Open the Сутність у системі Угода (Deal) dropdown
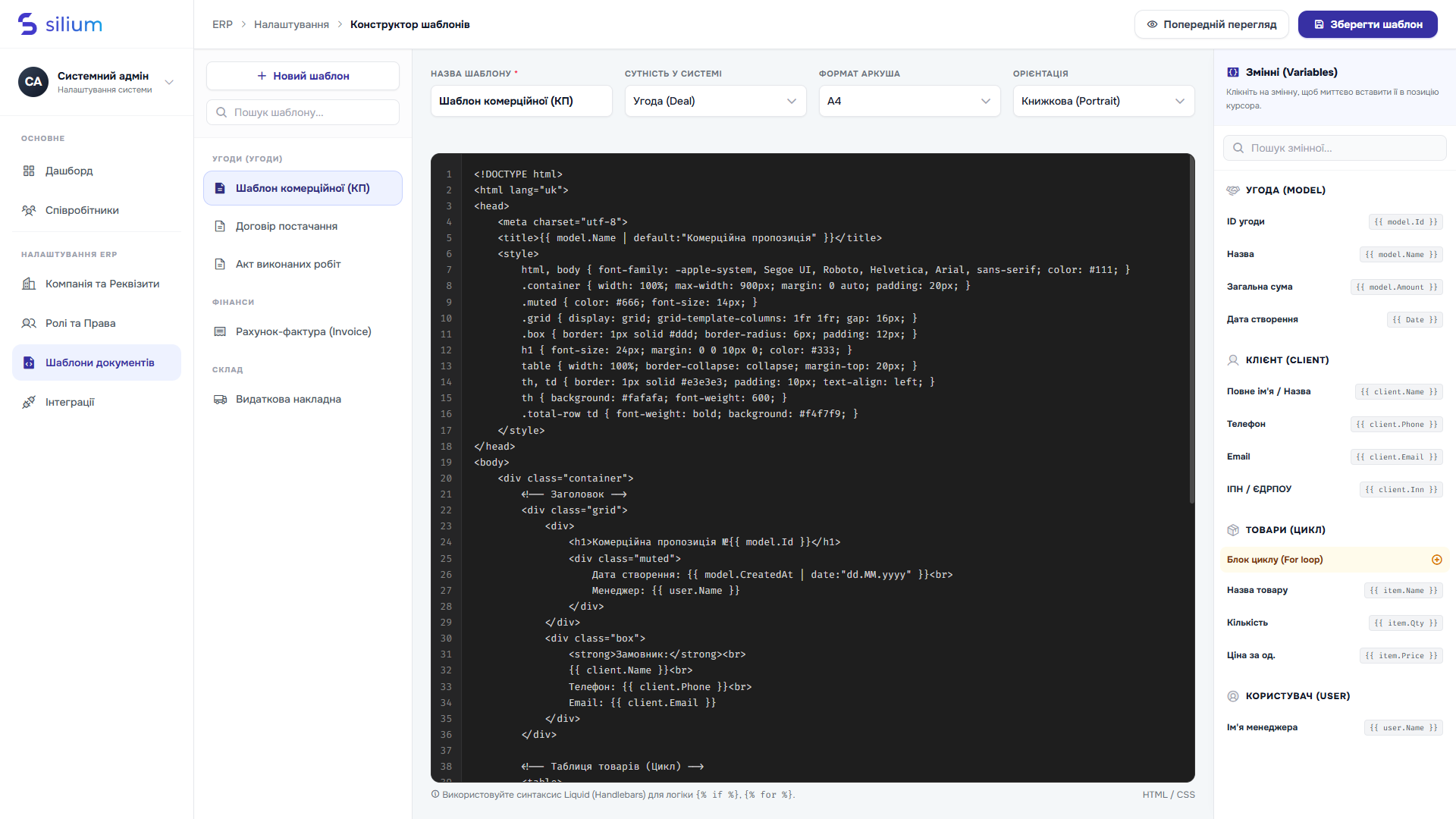 pyautogui.click(x=715, y=101)
